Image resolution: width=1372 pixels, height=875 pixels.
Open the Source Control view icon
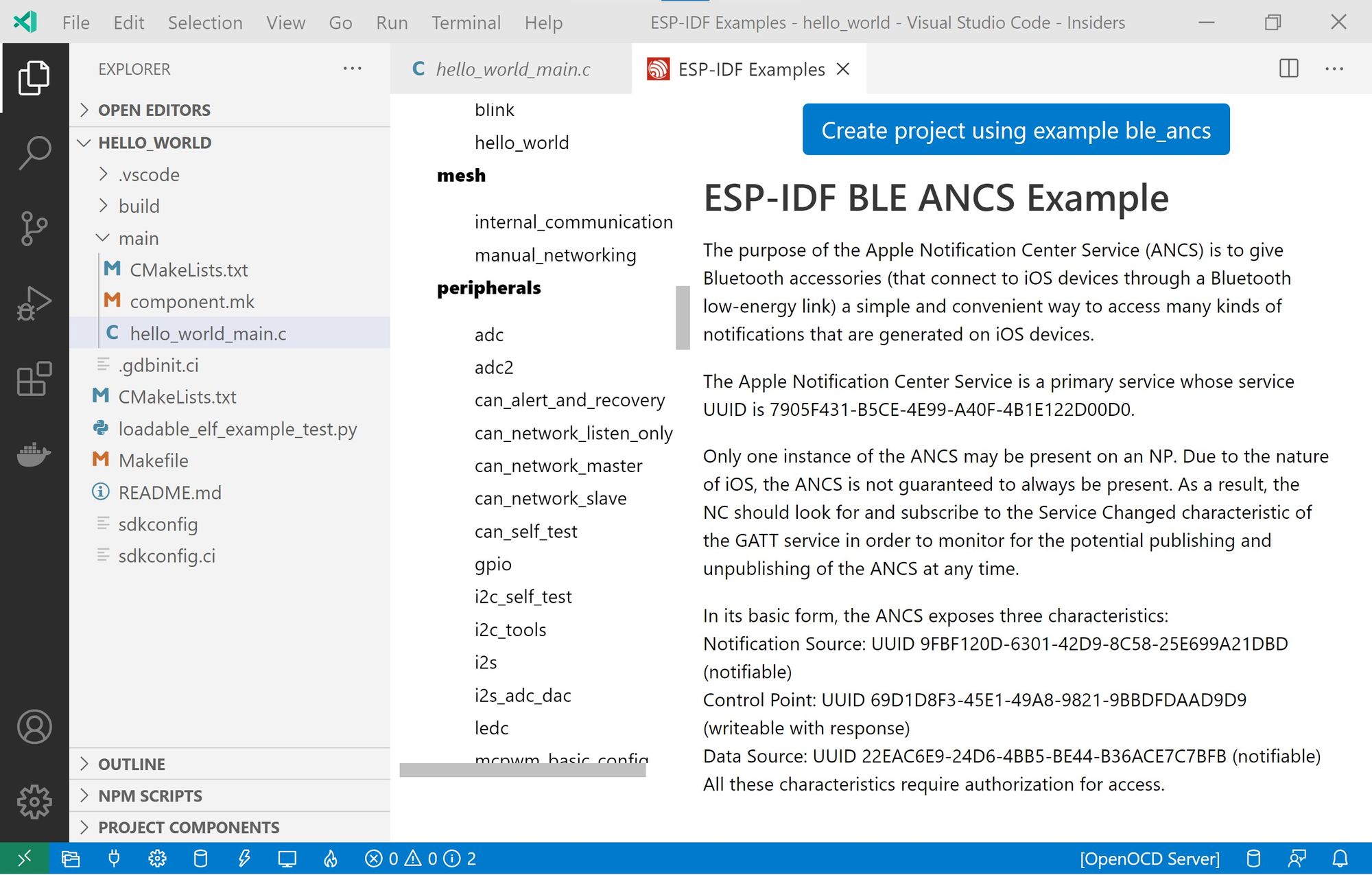tap(34, 228)
